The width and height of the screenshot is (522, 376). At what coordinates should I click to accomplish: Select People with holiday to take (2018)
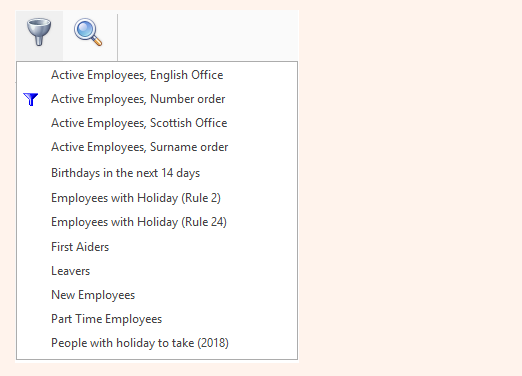(140, 343)
